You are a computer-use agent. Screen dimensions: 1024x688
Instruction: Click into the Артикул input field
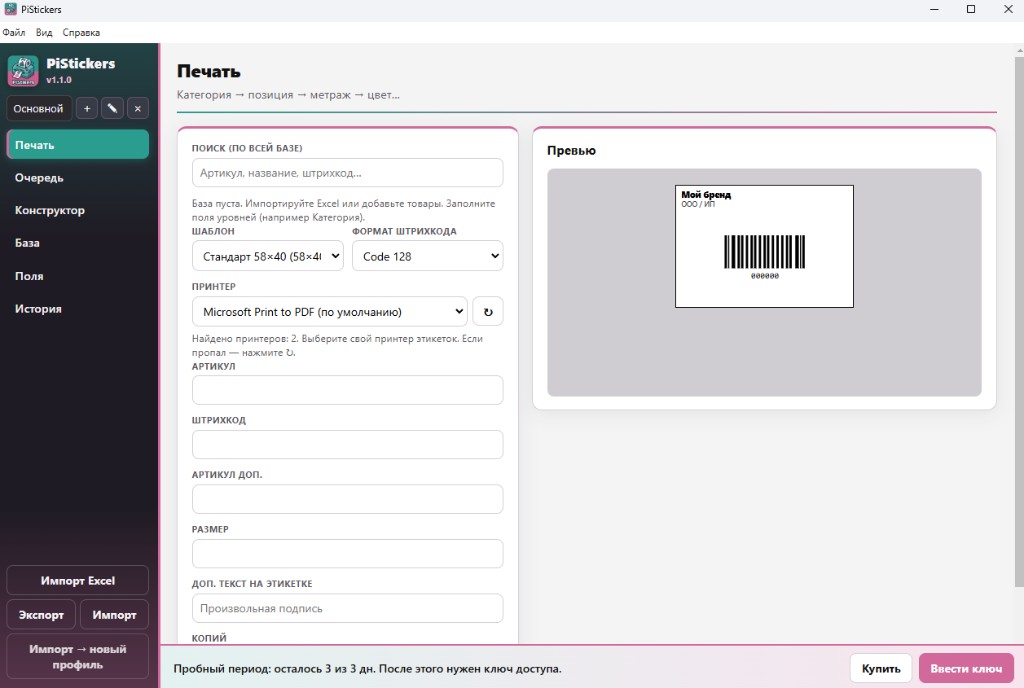click(x=347, y=390)
